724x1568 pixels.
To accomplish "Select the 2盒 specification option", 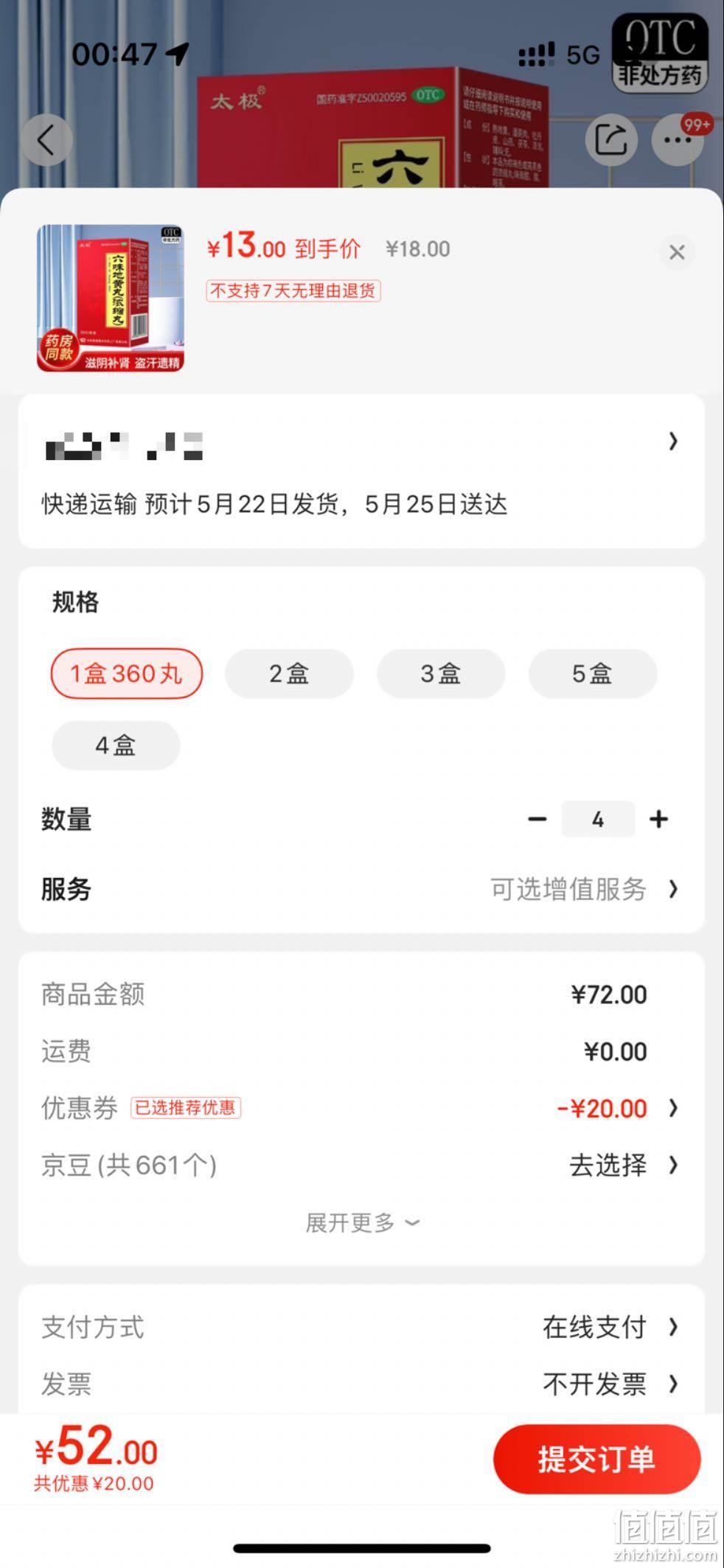I will 289,673.
